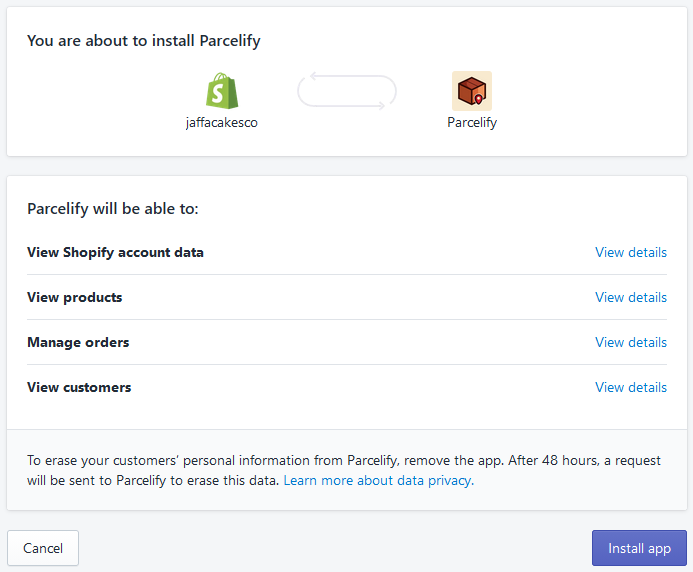This screenshot has height=572, width=693.
Task: Click the 'You are about to install Parcelify' heading
Action: pos(144,41)
